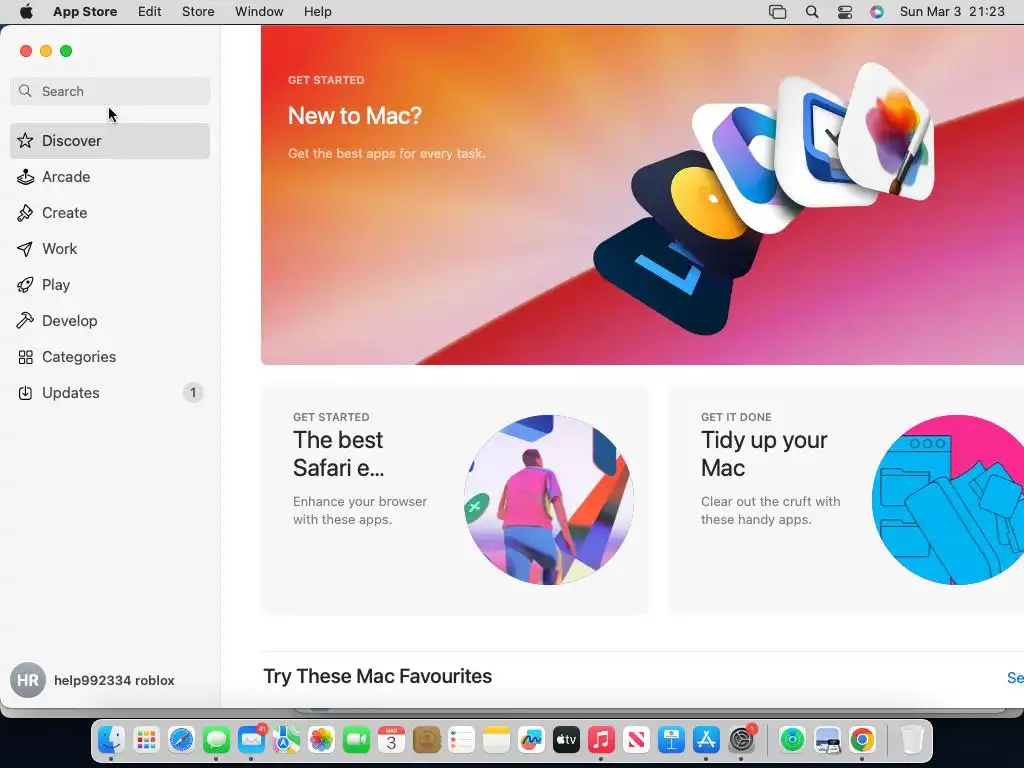Screen dimensions: 1024x768
Task: Open System Settings from the Dock
Action: click(x=741, y=740)
